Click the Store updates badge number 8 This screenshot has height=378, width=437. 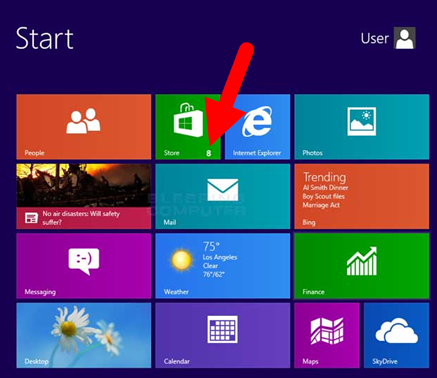209,153
